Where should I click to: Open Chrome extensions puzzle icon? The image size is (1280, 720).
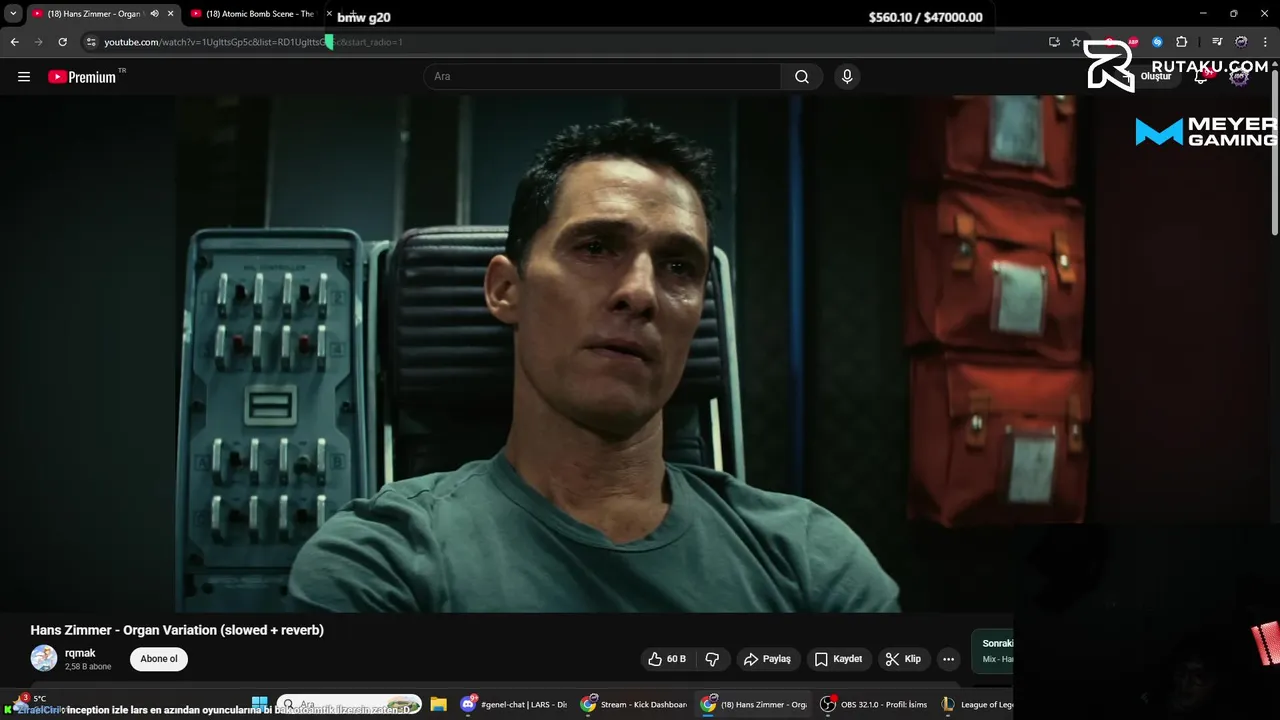click(x=1182, y=42)
